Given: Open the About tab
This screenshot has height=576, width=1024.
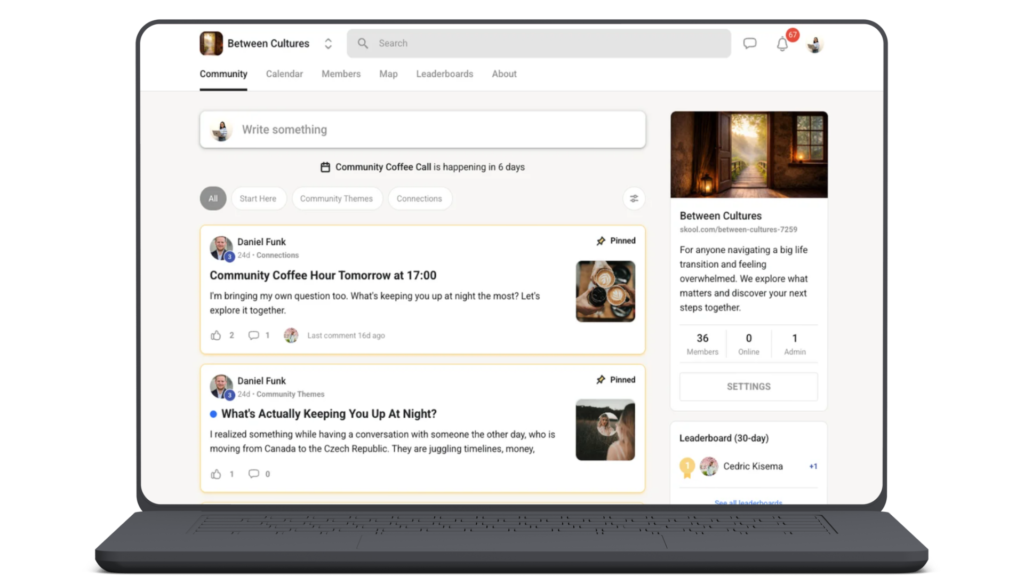Looking at the screenshot, I should (x=504, y=74).
